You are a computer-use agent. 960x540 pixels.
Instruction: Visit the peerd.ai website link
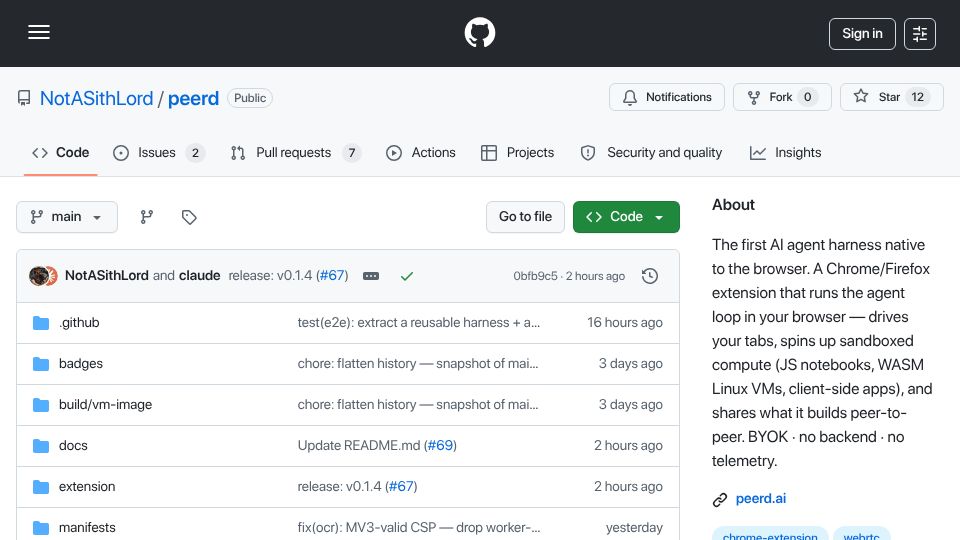click(x=760, y=499)
